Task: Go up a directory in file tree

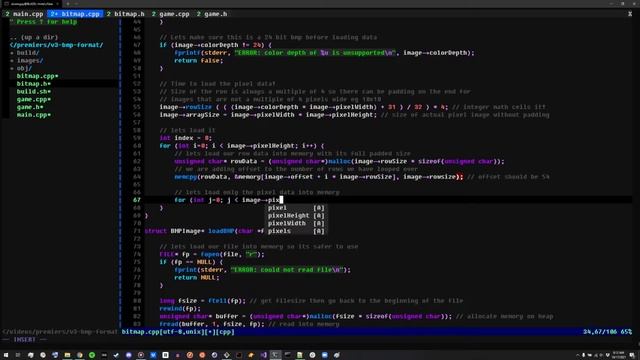Action: click(34, 37)
